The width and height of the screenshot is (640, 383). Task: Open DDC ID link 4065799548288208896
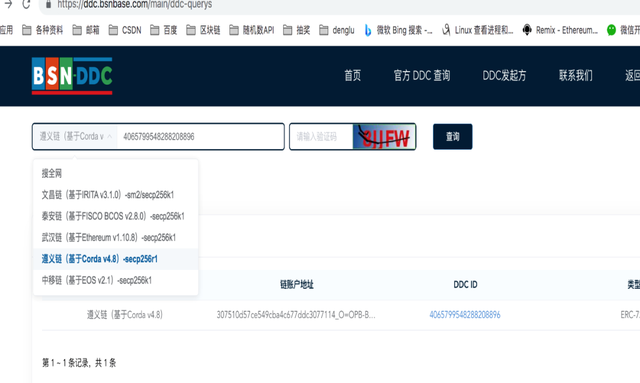[x=465, y=315]
